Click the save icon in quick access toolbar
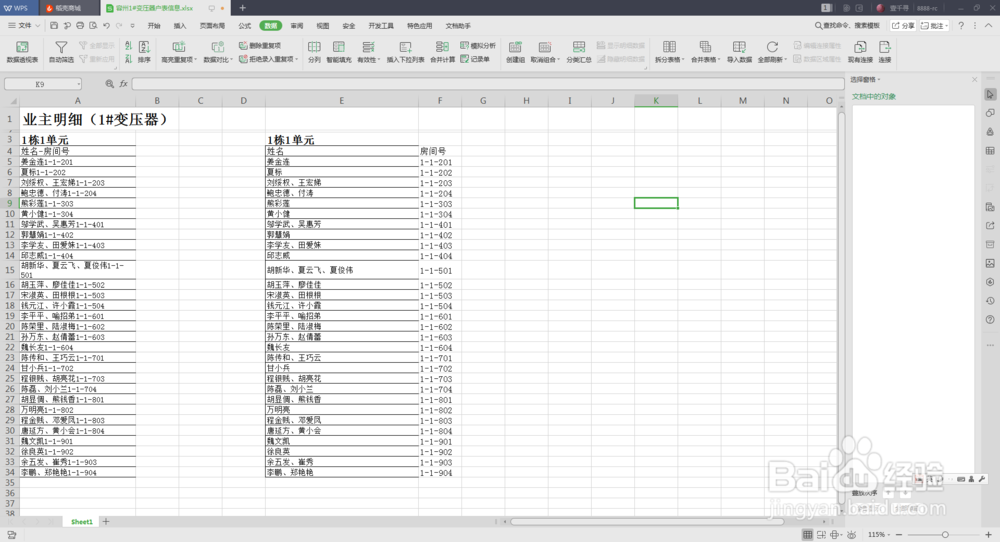The height and width of the screenshot is (542, 1000). pyautogui.click(x=54, y=26)
